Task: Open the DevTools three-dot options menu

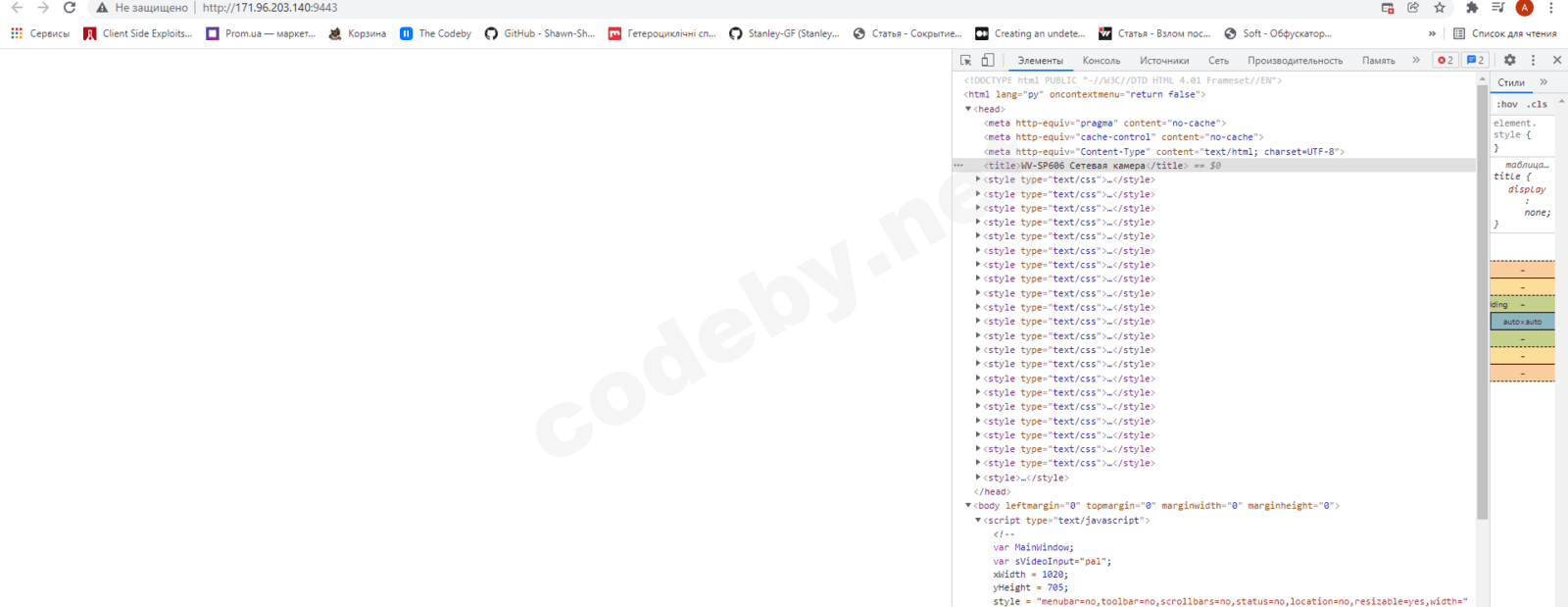Action: [x=1534, y=60]
